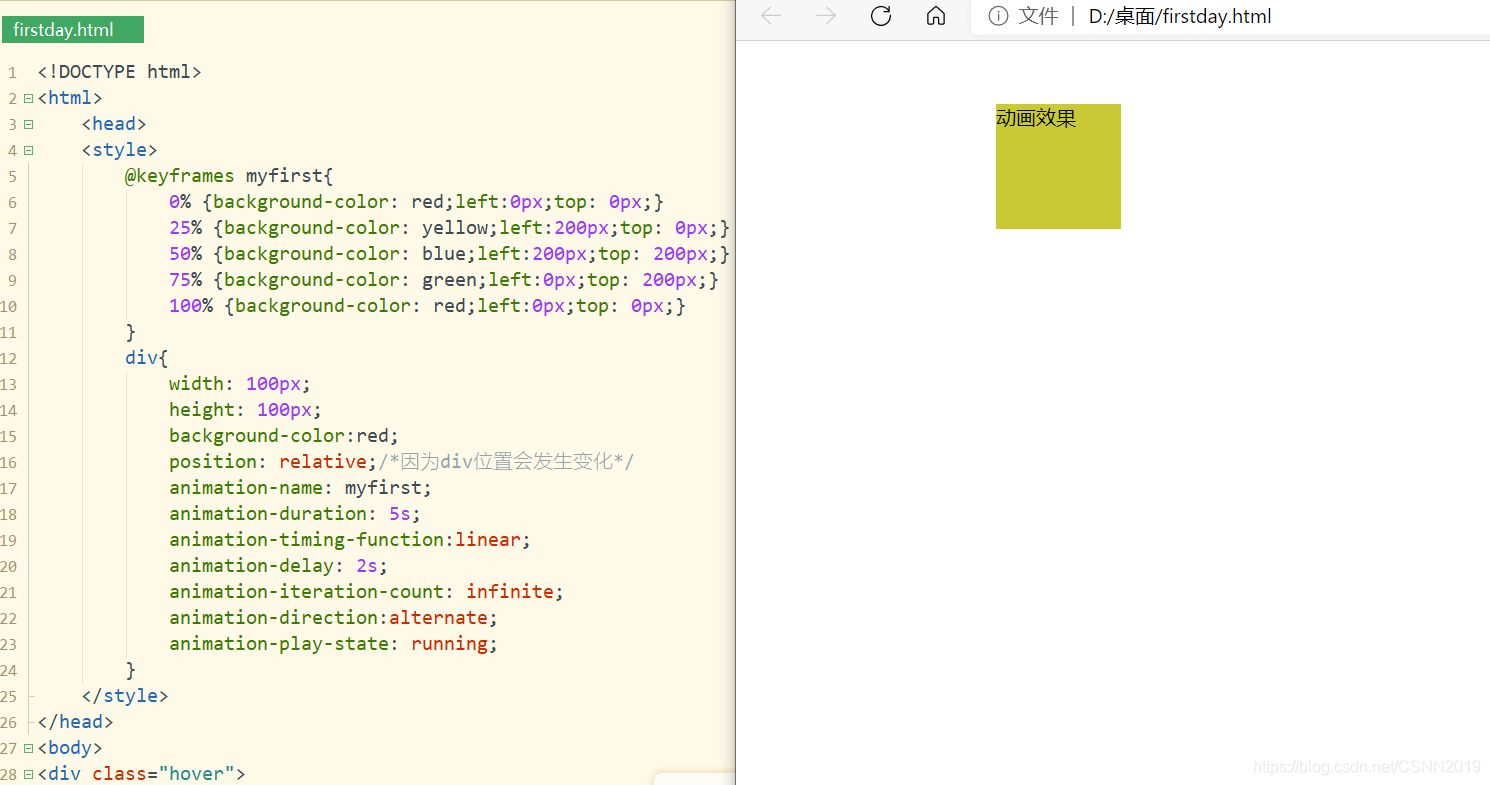Collapse the head tag fold on line 3
Viewport: 1490px width, 785px height.
tap(28, 124)
